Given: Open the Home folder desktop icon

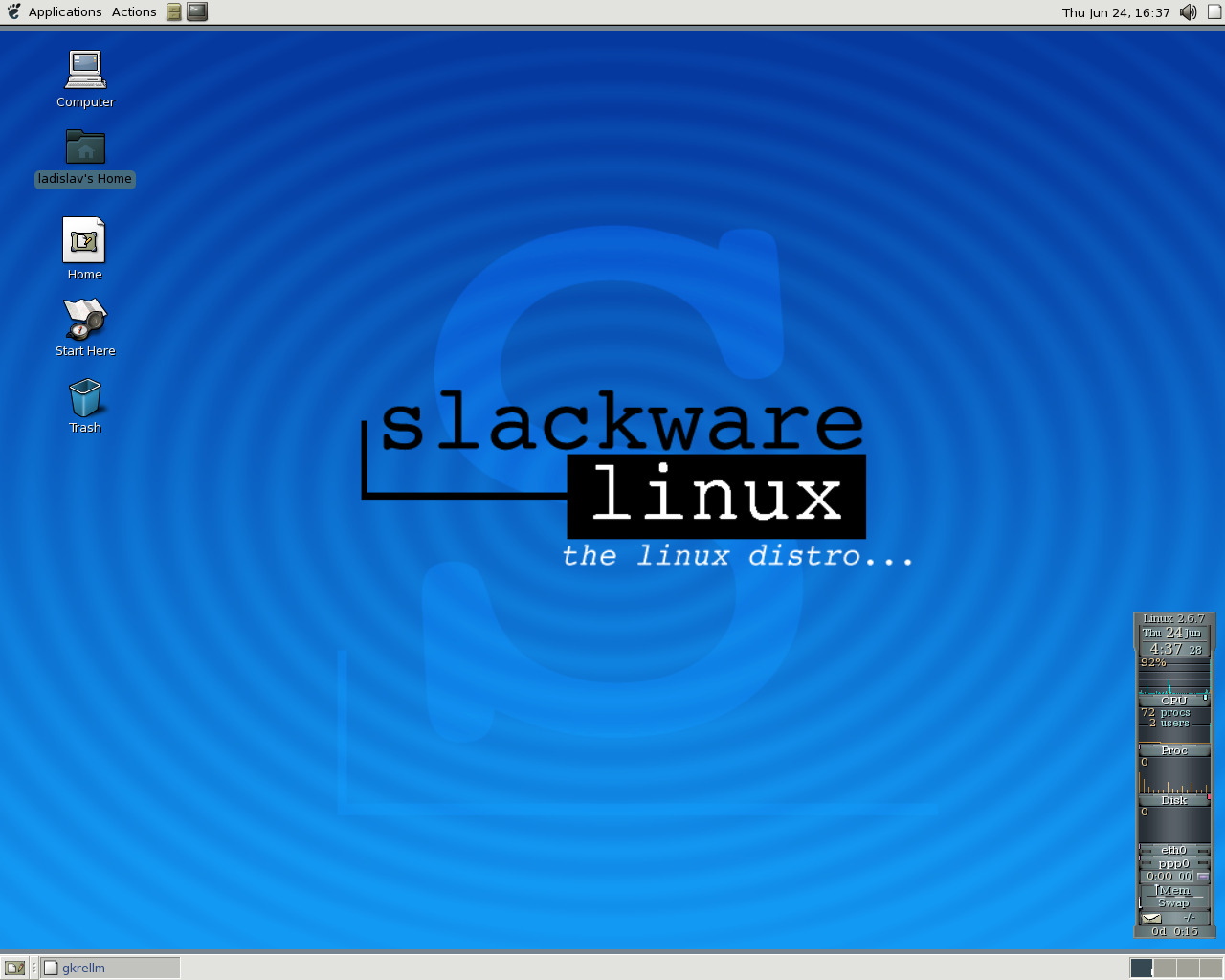Looking at the screenshot, I should [84, 239].
